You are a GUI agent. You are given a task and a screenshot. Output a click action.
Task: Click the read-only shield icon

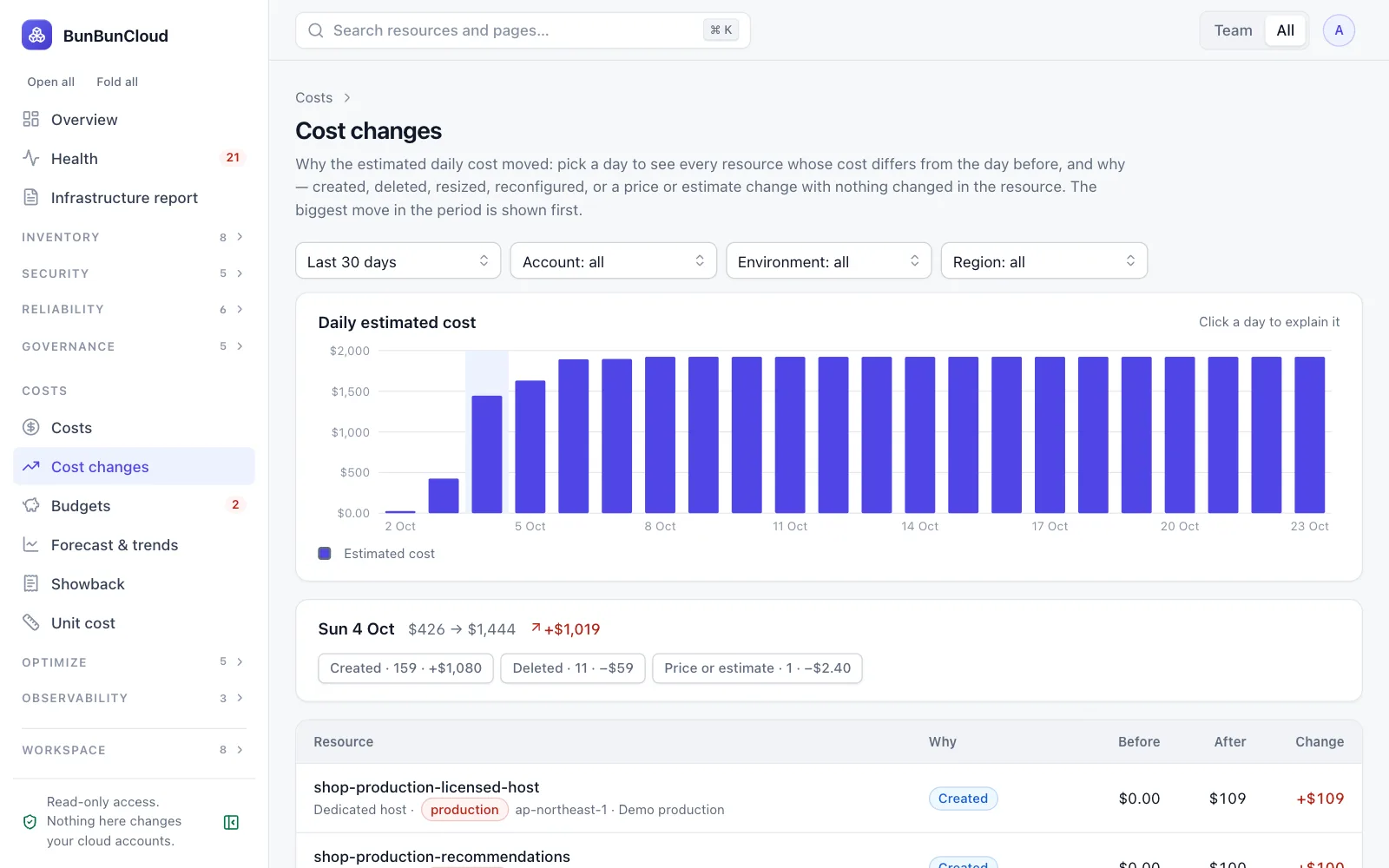(x=30, y=822)
